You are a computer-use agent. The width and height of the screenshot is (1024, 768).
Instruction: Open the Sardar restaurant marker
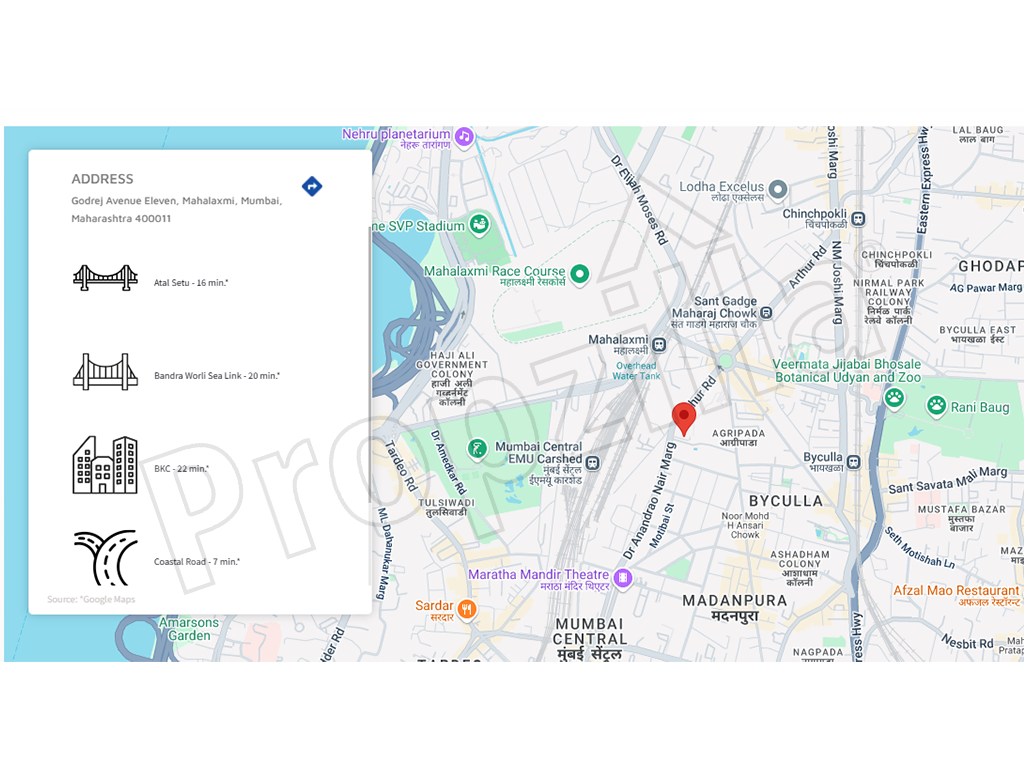click(467, 610)
